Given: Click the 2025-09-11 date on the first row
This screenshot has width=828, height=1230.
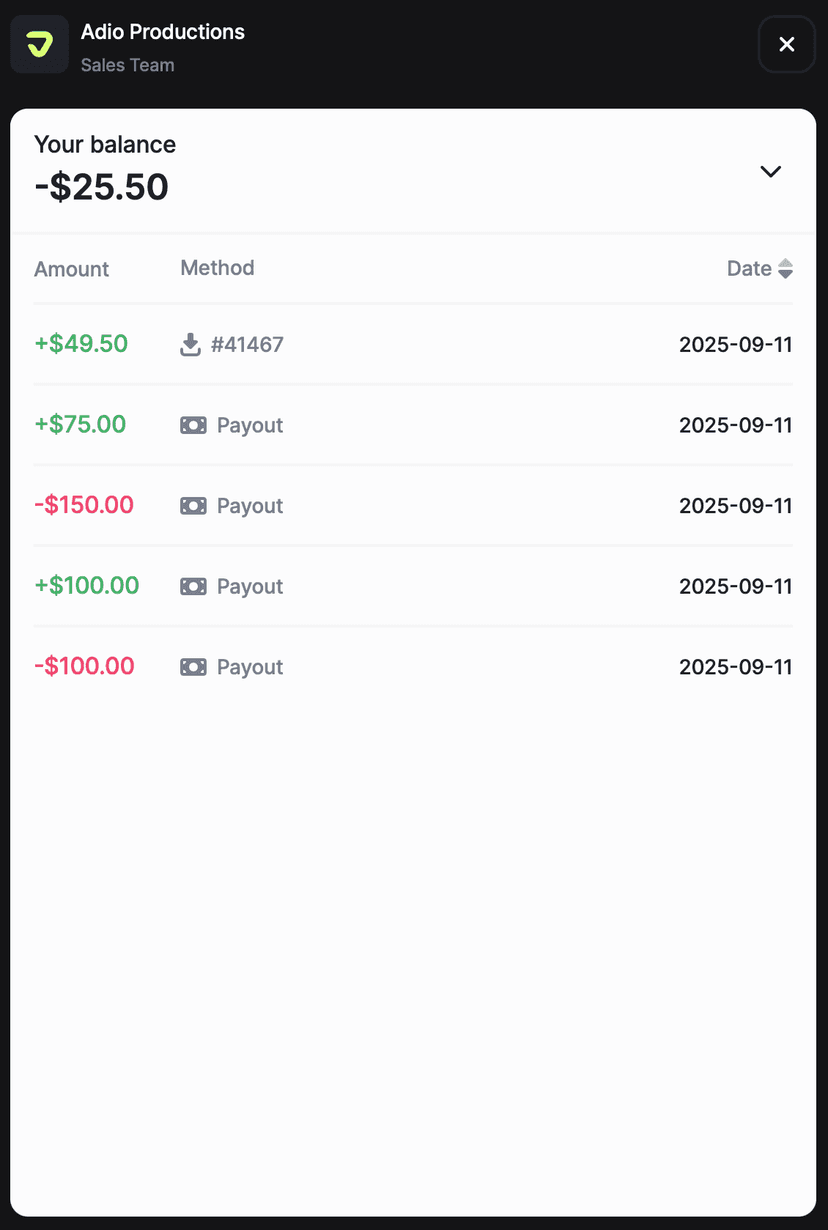Looking at the screenshot, I should (x=735, y=344).
